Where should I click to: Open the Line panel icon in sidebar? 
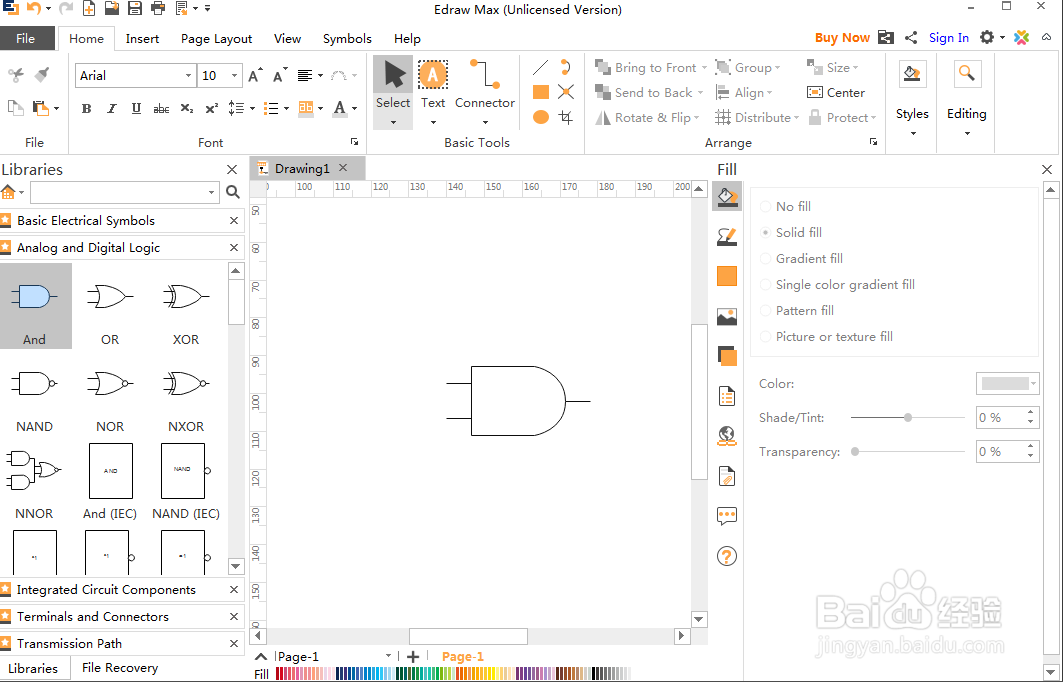pyautogui.click(x=727, y=237)
